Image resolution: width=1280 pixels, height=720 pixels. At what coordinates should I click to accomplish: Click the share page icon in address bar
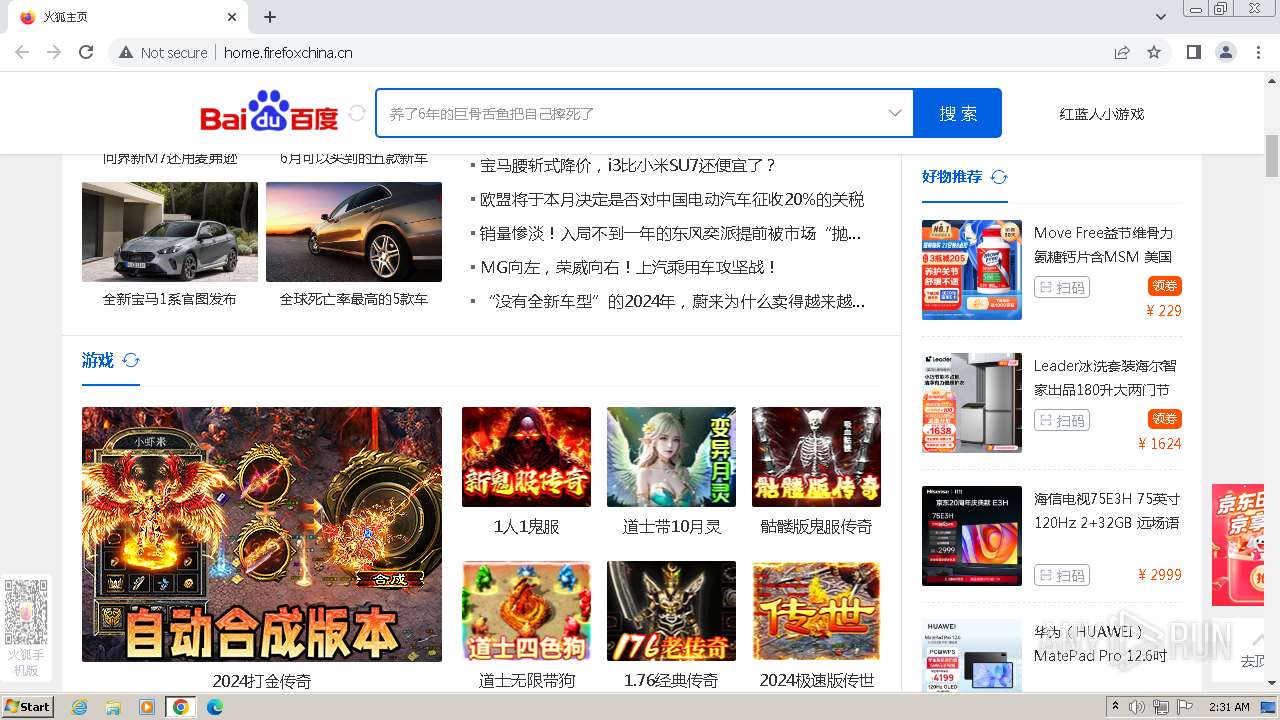point(1122,52)
